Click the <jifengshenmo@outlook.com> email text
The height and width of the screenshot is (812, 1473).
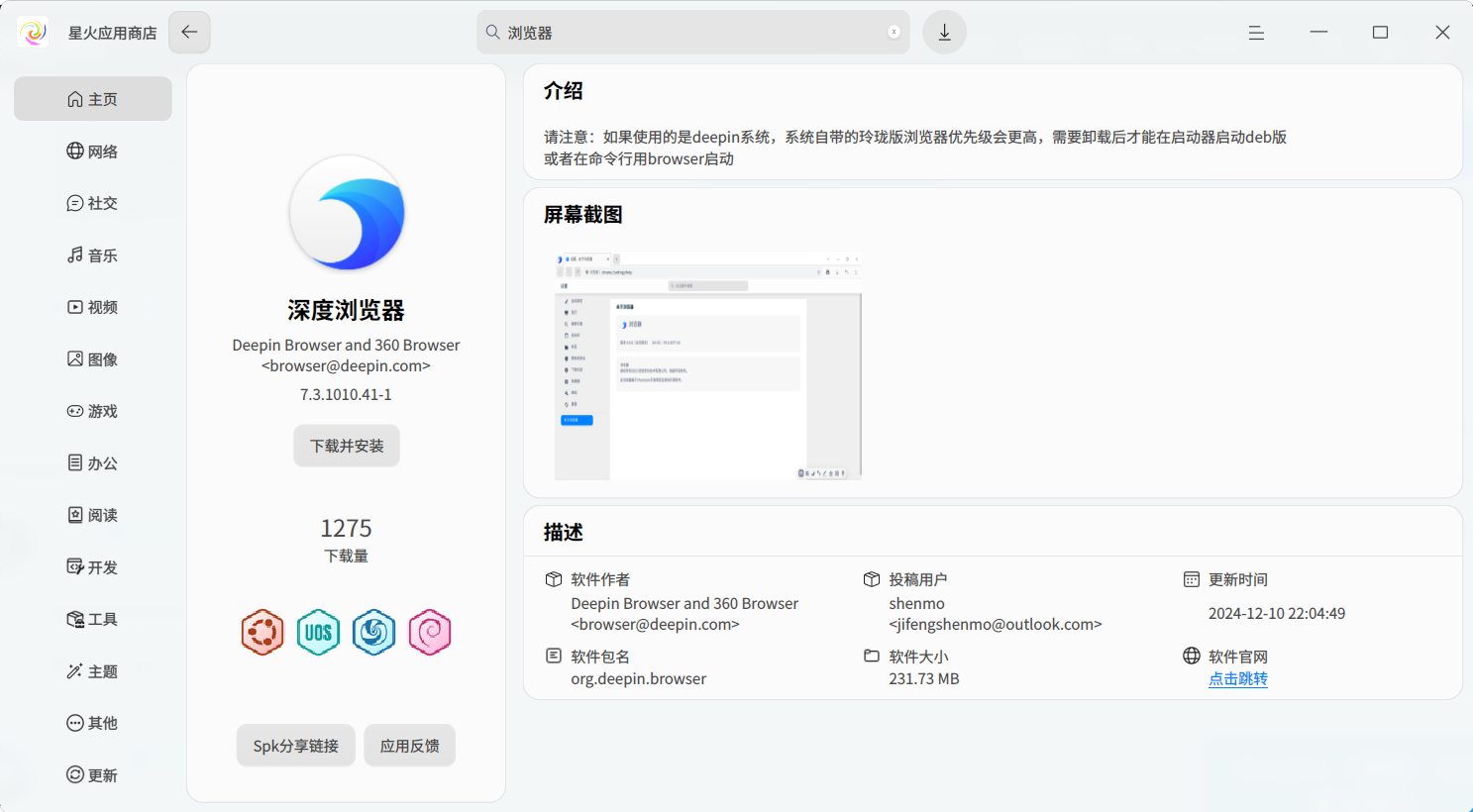[x=996, y=624]
